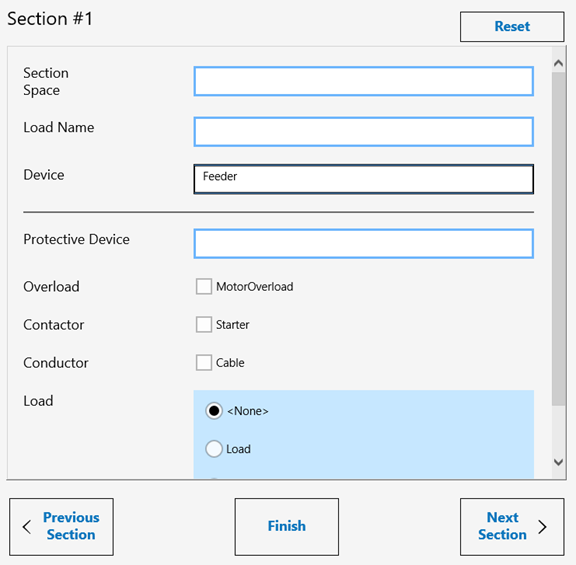Click the Finish button
576x565 pixels.
287,527
